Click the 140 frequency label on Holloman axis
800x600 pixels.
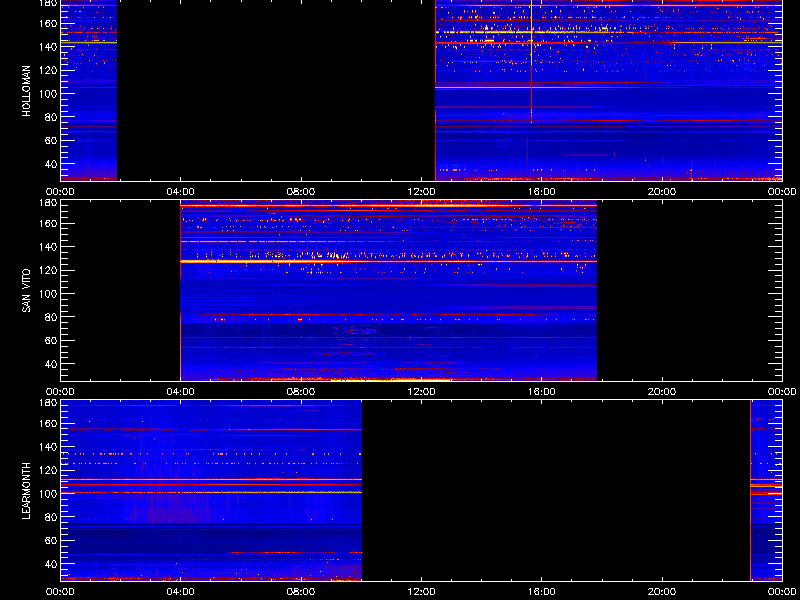tap(47, 47)
